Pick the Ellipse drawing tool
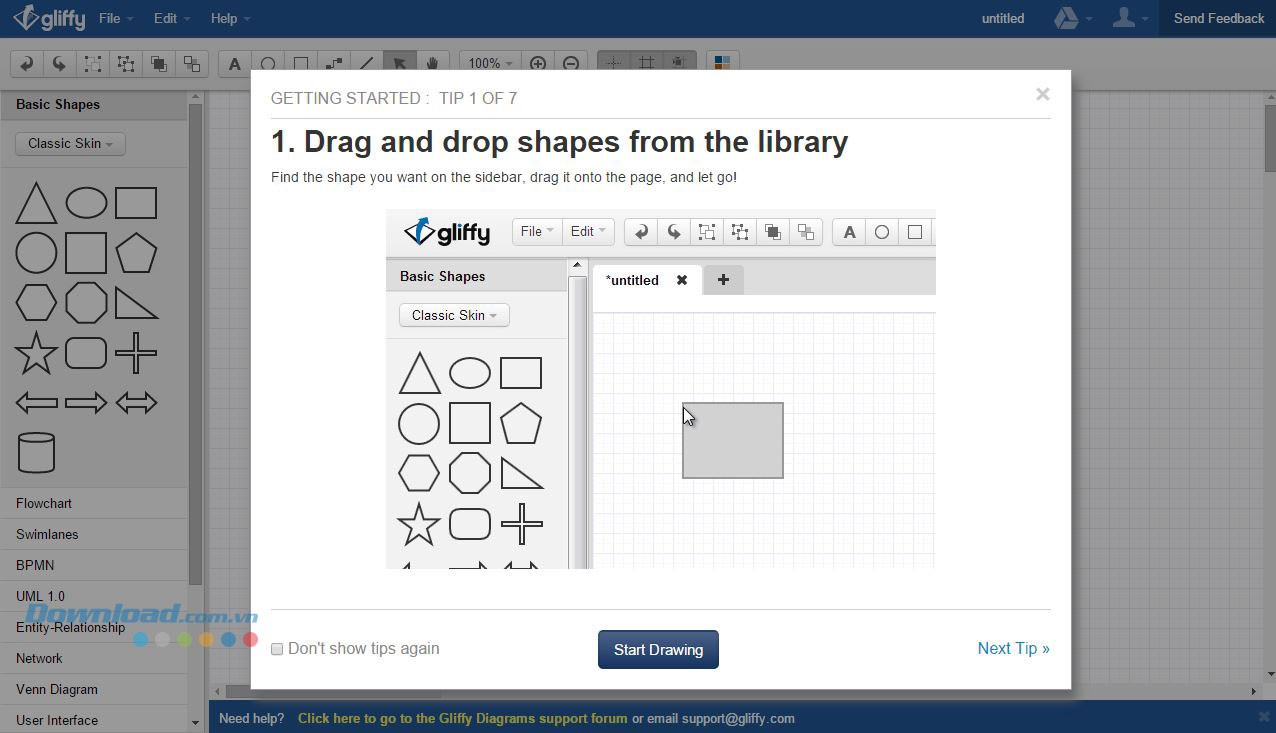This screenshot has height=733, width=1276. click(x=268, y=63)
